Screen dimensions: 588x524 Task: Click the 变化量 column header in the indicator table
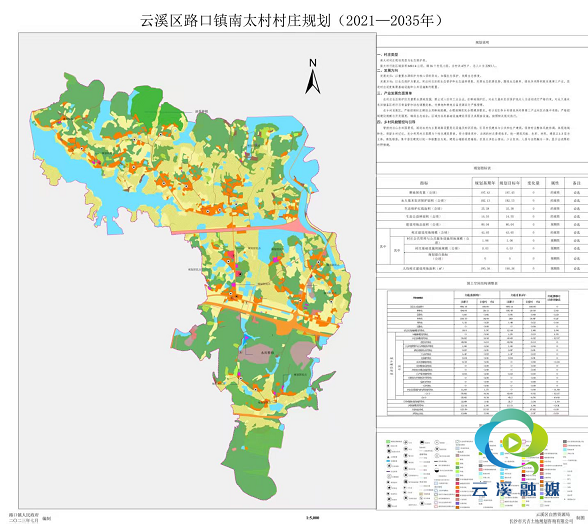(x=533, y=183)
